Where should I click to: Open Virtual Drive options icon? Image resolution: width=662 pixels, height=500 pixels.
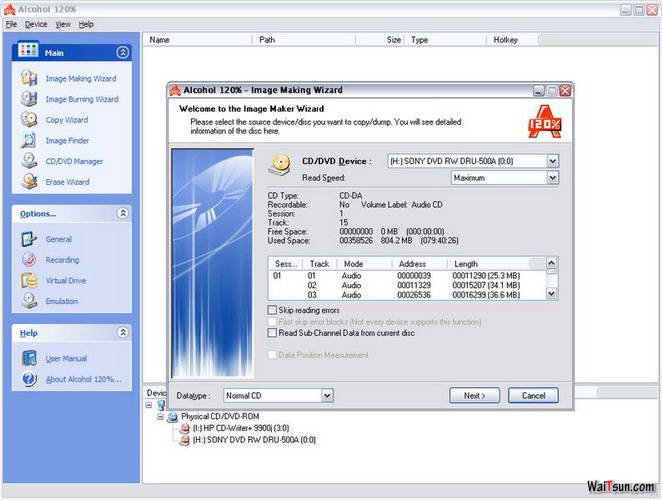(x=27, y=281)
